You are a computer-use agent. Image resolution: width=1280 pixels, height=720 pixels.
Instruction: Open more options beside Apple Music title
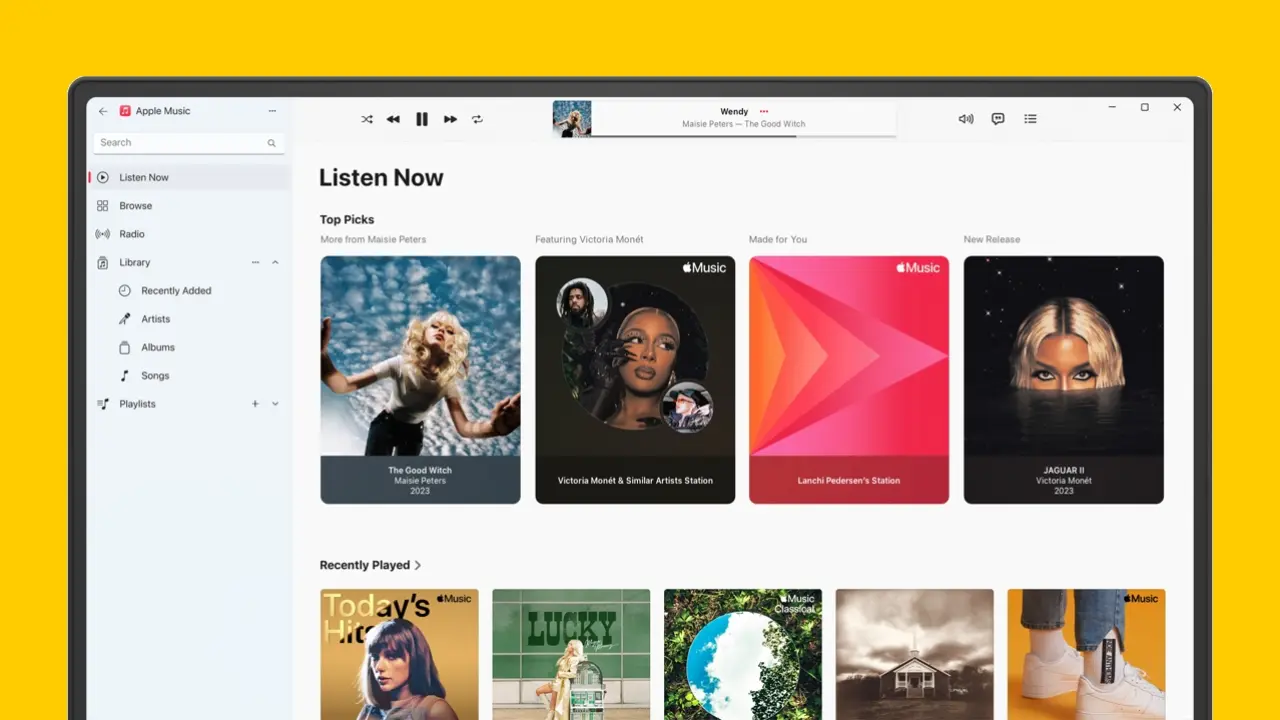pos(272,111)
